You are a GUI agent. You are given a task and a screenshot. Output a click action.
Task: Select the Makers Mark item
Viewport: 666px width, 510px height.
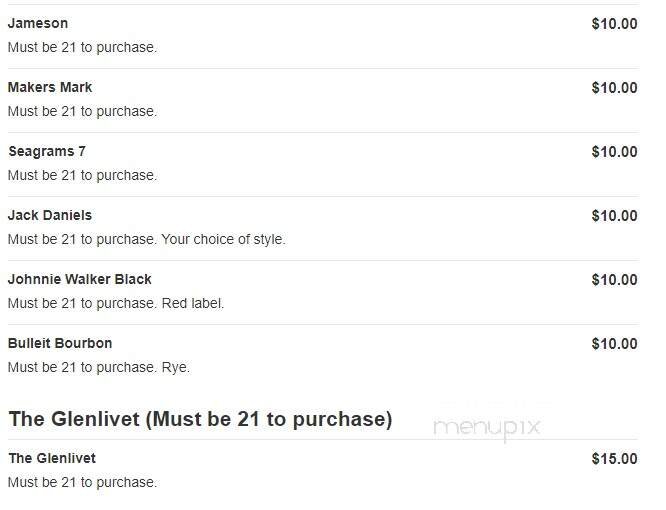point(50,87)
